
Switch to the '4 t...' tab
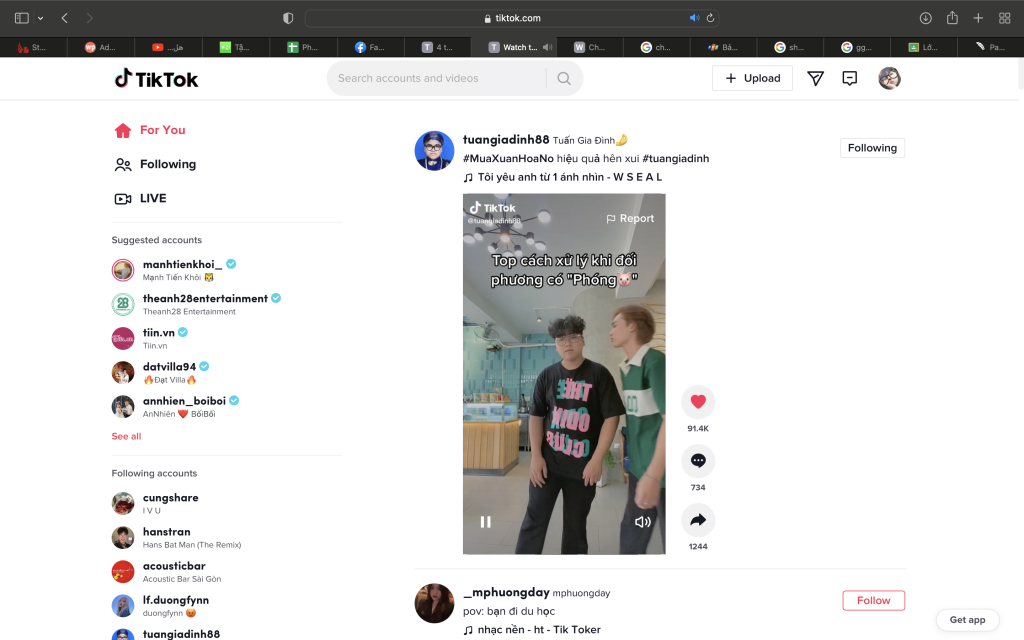click(438, 47)
